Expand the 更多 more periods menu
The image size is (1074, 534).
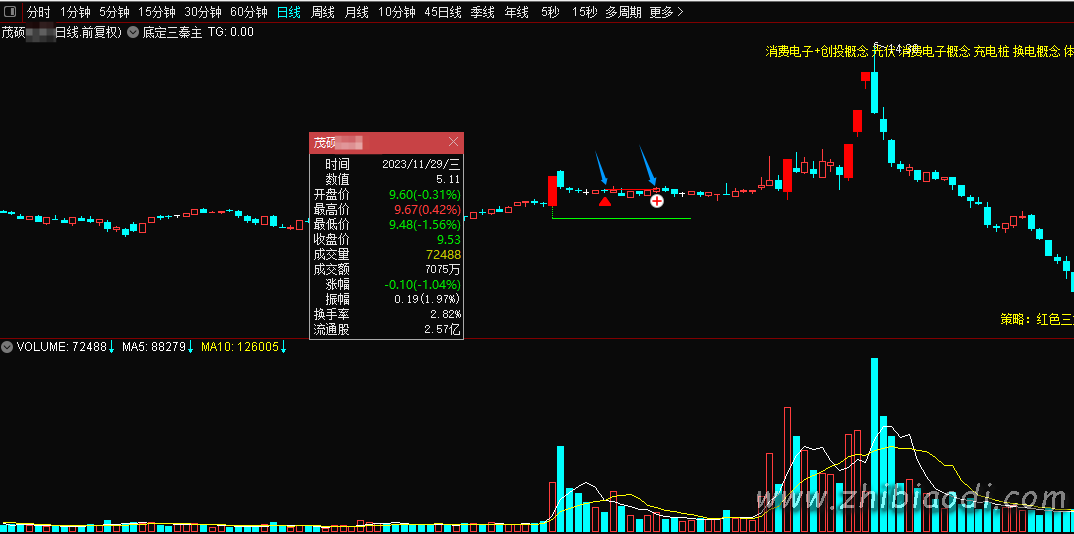tap(666, 12)
